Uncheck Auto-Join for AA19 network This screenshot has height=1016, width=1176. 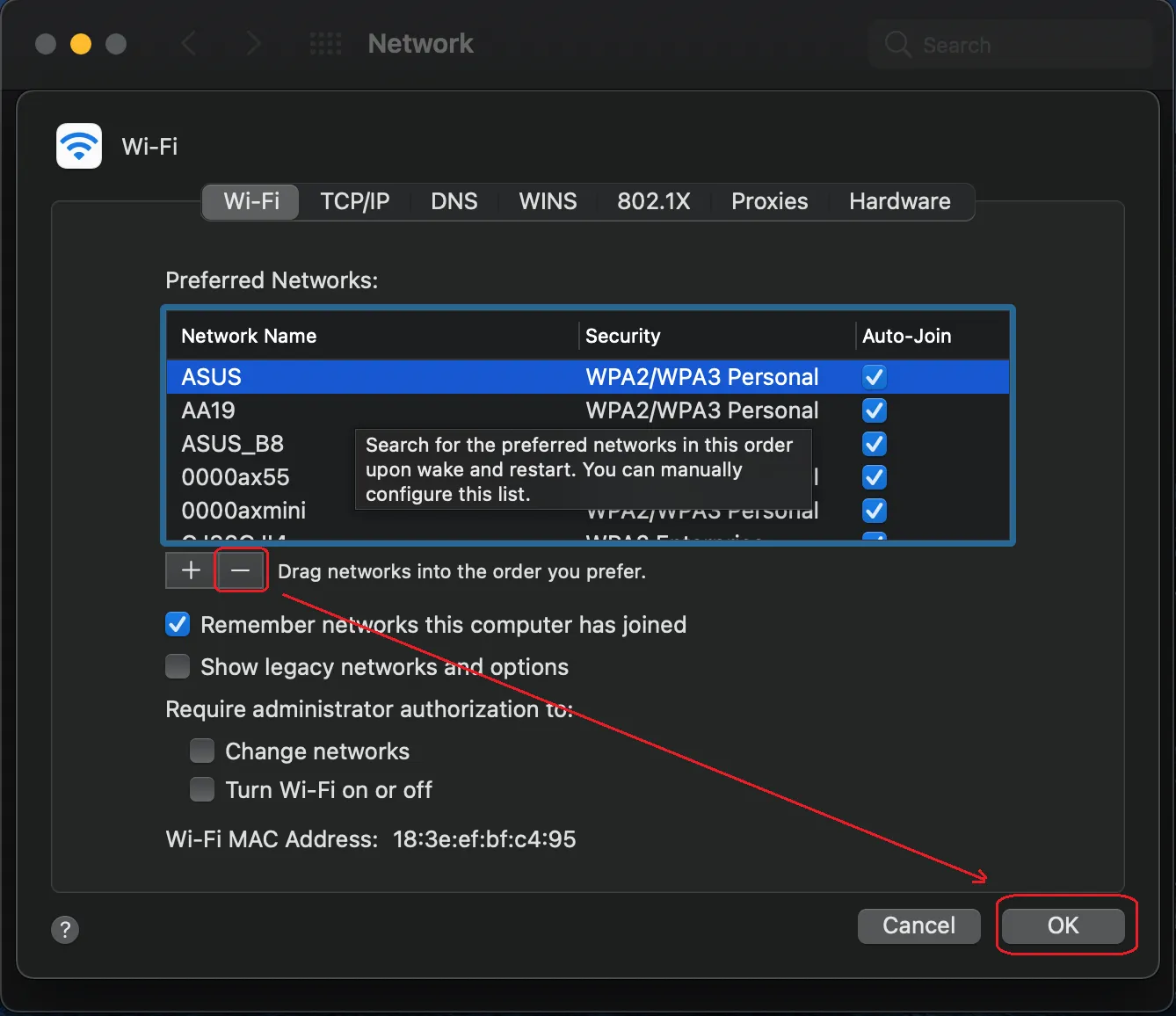tap(874, 410)
